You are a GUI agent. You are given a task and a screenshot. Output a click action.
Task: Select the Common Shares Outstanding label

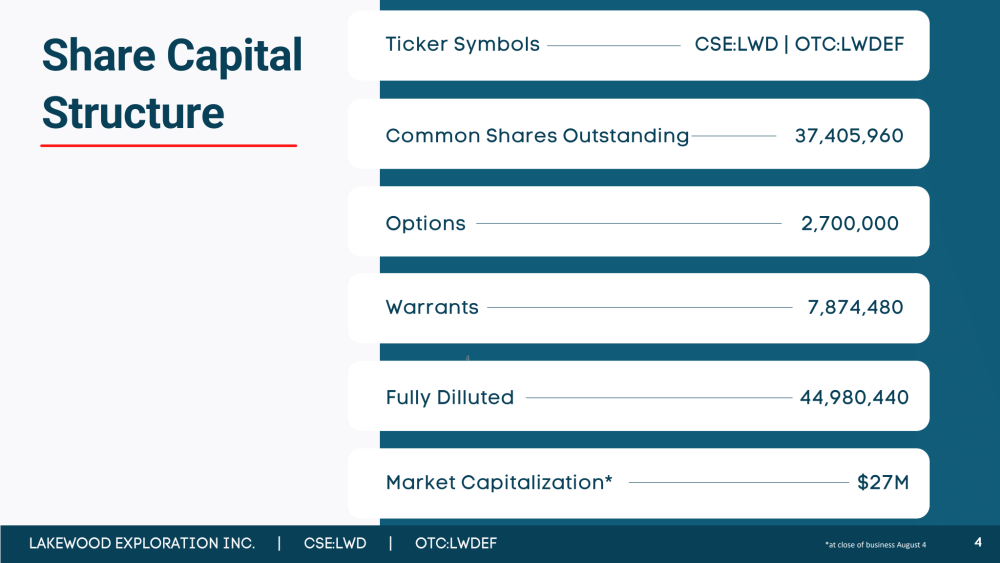[537, 136]
